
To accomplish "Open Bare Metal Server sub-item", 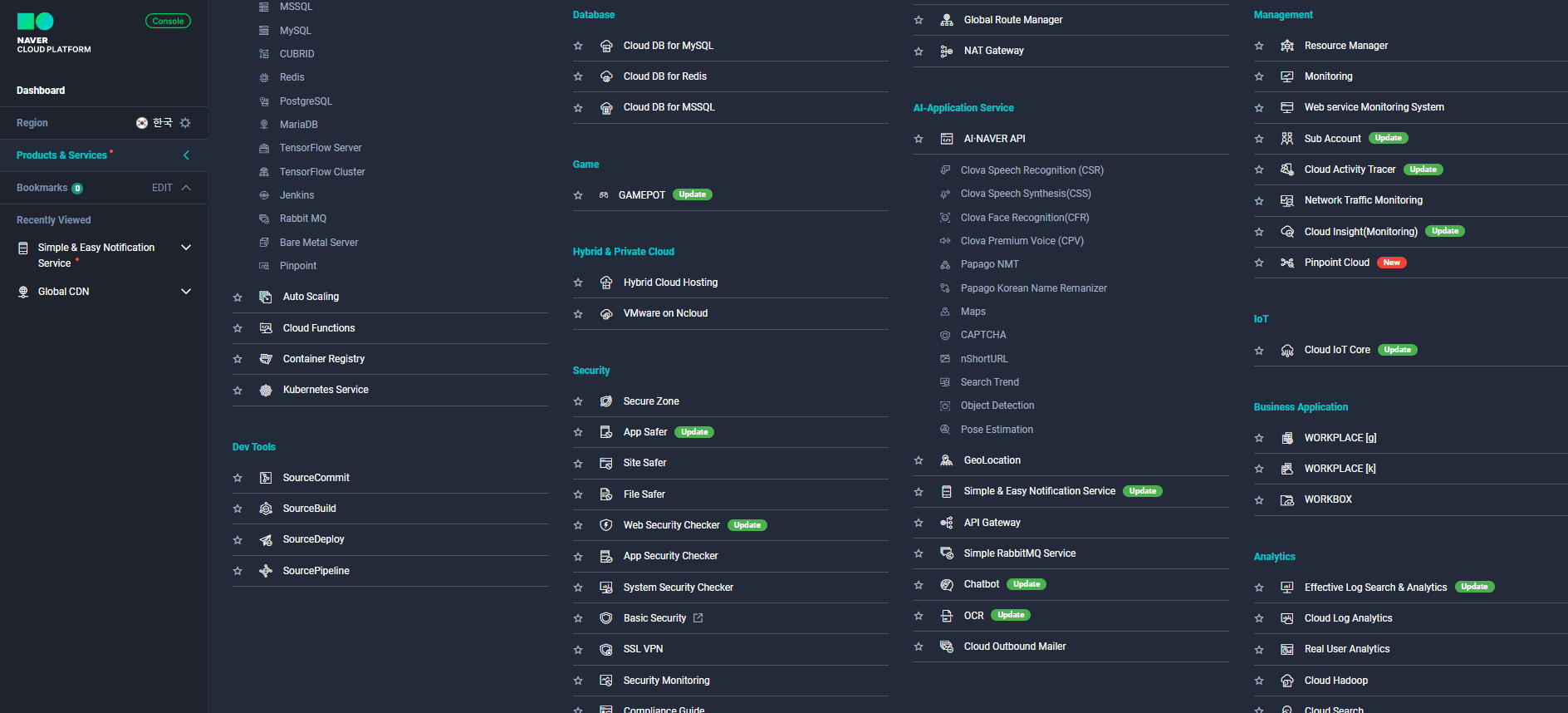I will (x=319, y=243).
